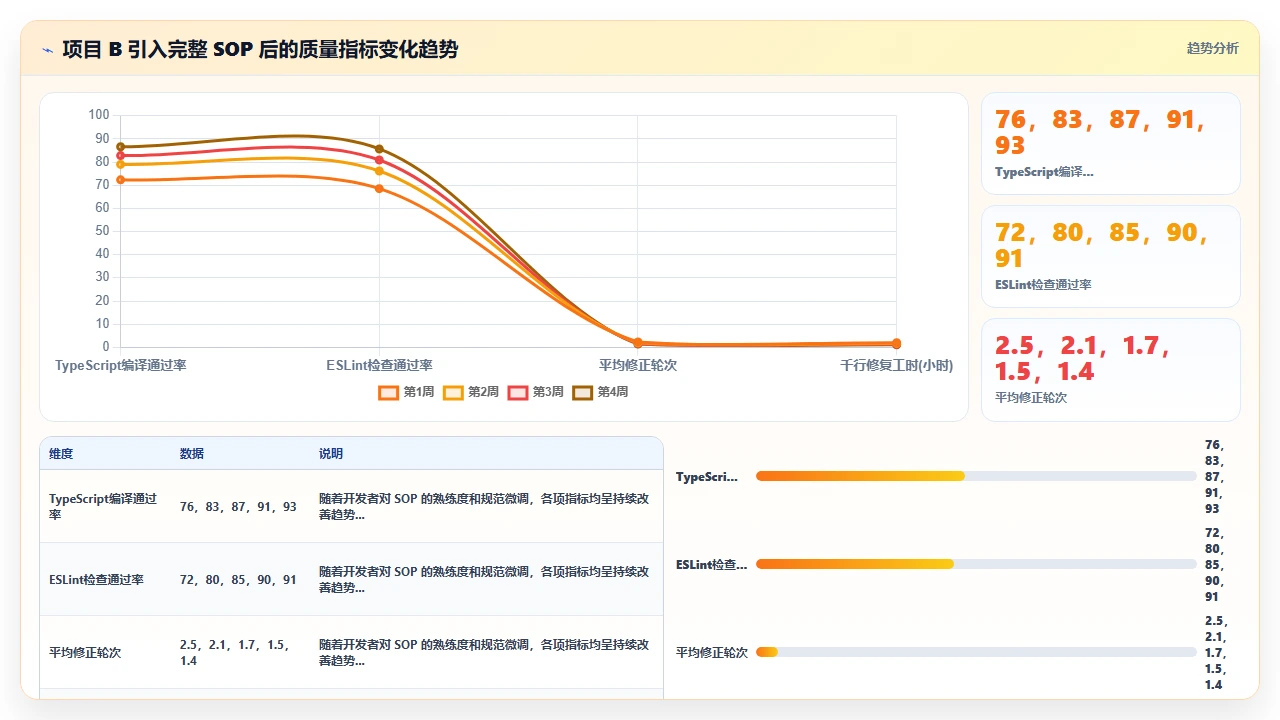
Task: Toggle the 第1周 series in the chart legend
Action: click(x=406, y=392)
